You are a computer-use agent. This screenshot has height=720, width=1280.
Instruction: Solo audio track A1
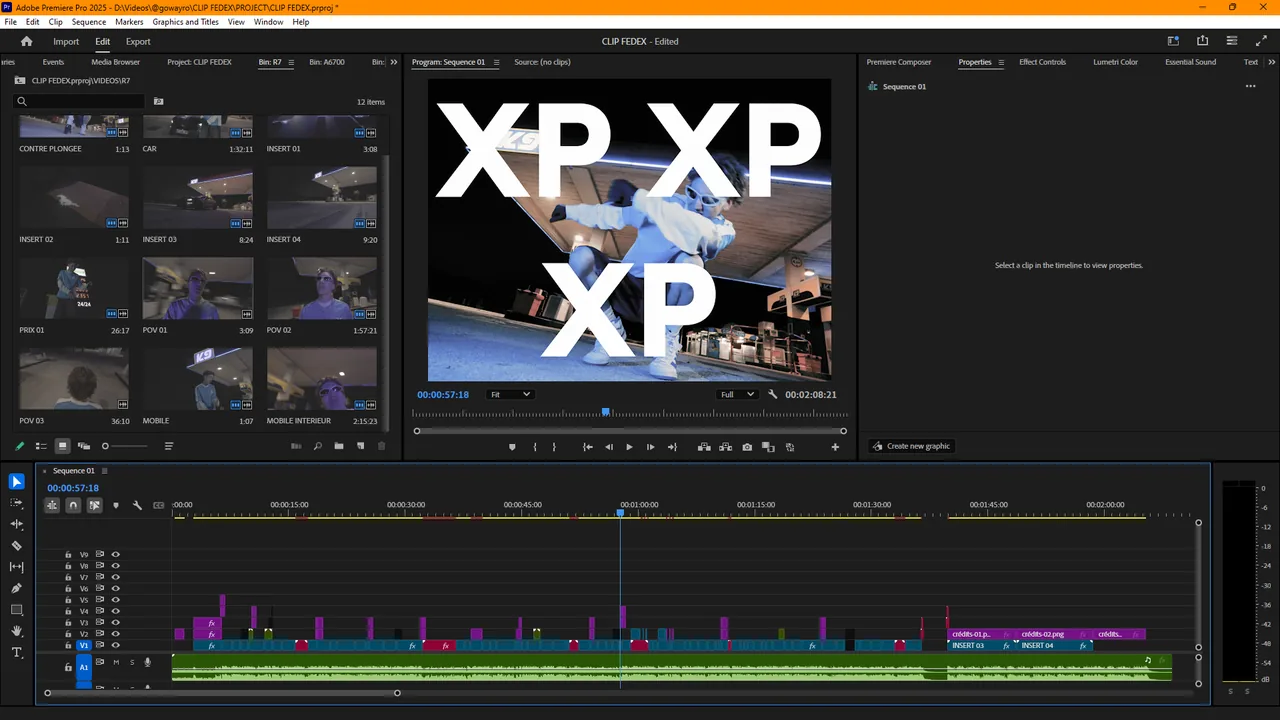pyautogui.click(x=131, y=662)
